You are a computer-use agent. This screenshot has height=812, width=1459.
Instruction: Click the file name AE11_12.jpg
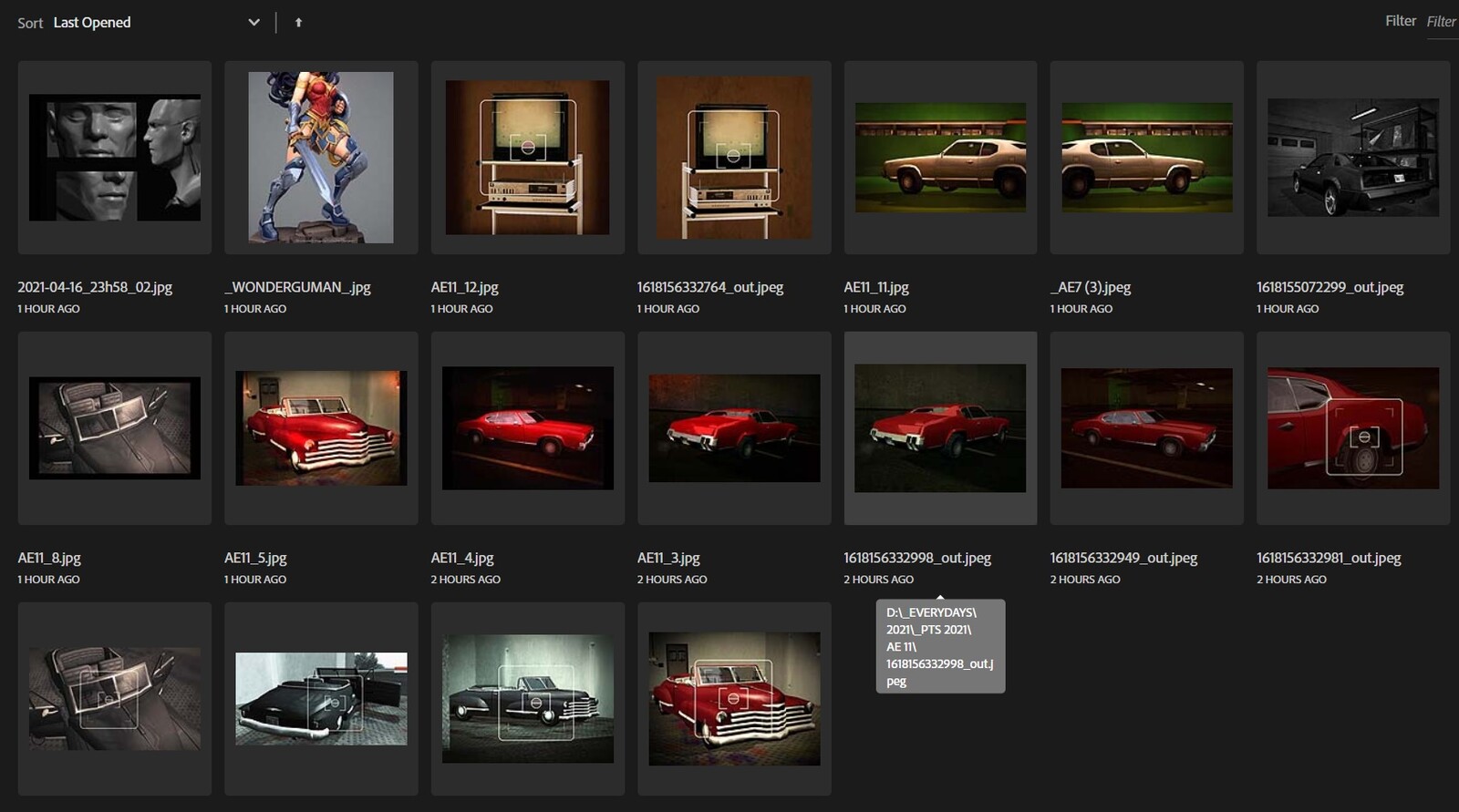tap(465, 287)
